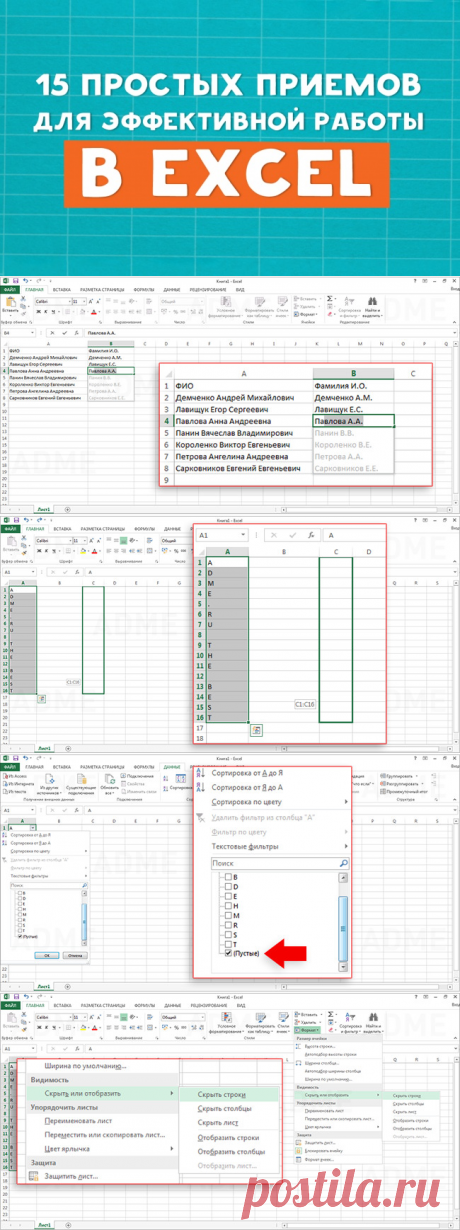Click Сортировка от А до Я in enlarged filter menu
This screenshot has height=1230, width=460.
click(x=249, y=773)
